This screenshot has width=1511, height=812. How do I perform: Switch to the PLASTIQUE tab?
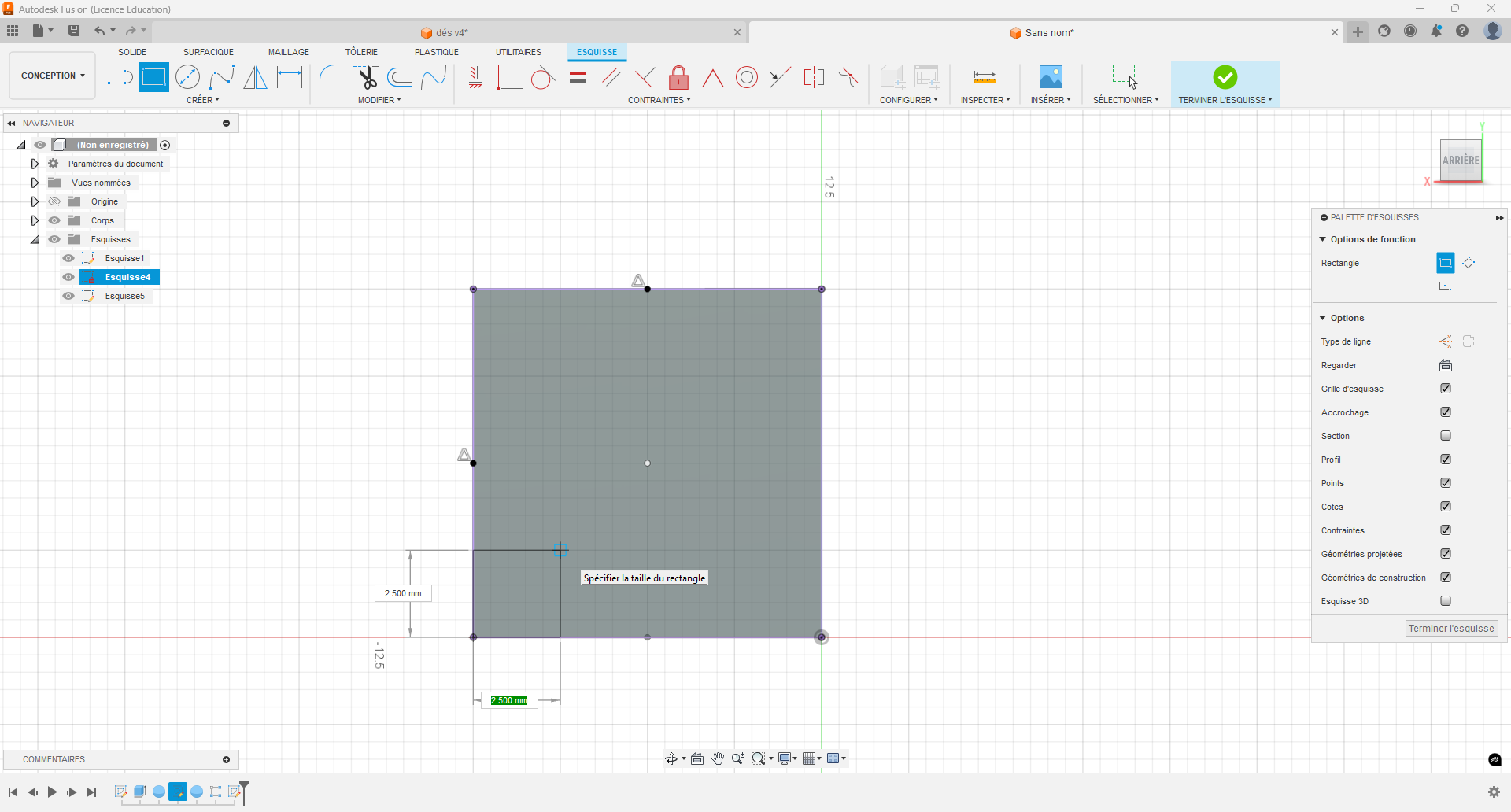click(437, 52)
